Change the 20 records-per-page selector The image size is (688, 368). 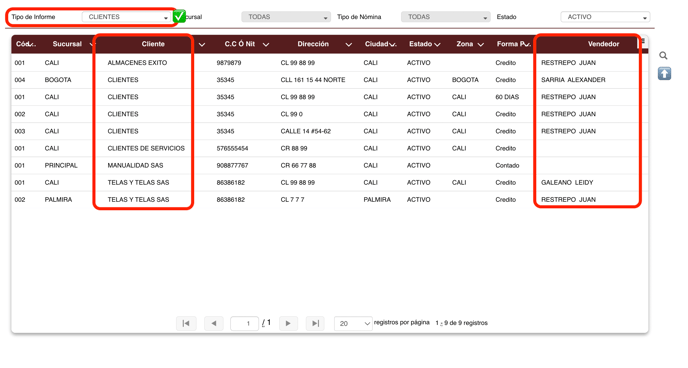(353, 323)
